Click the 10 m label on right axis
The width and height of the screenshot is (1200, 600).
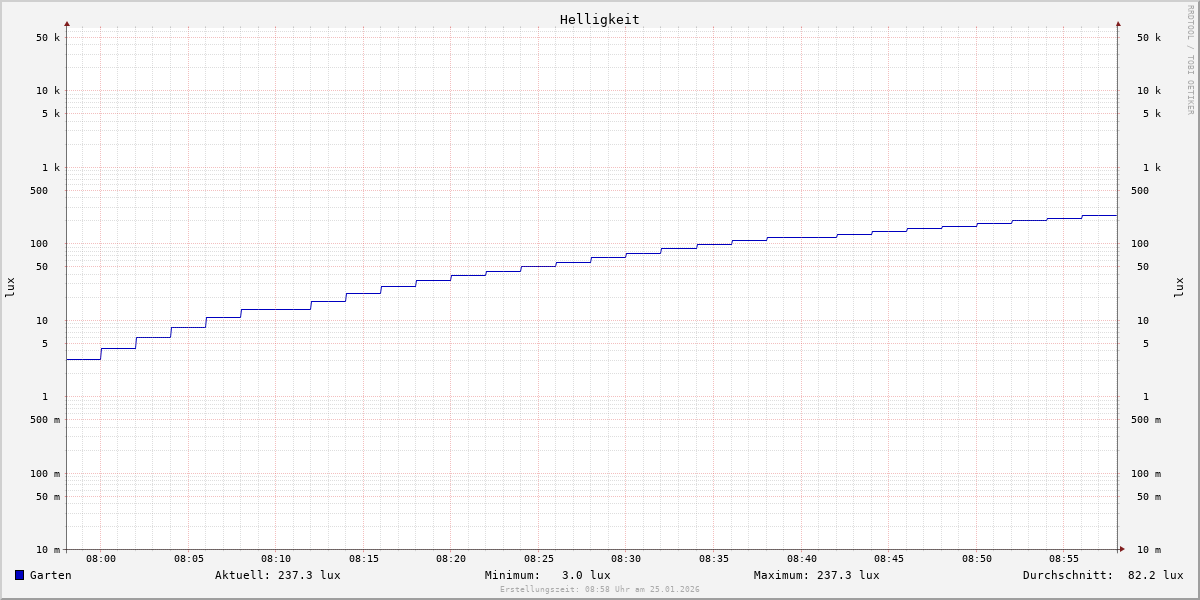[x=1149, y=550]
